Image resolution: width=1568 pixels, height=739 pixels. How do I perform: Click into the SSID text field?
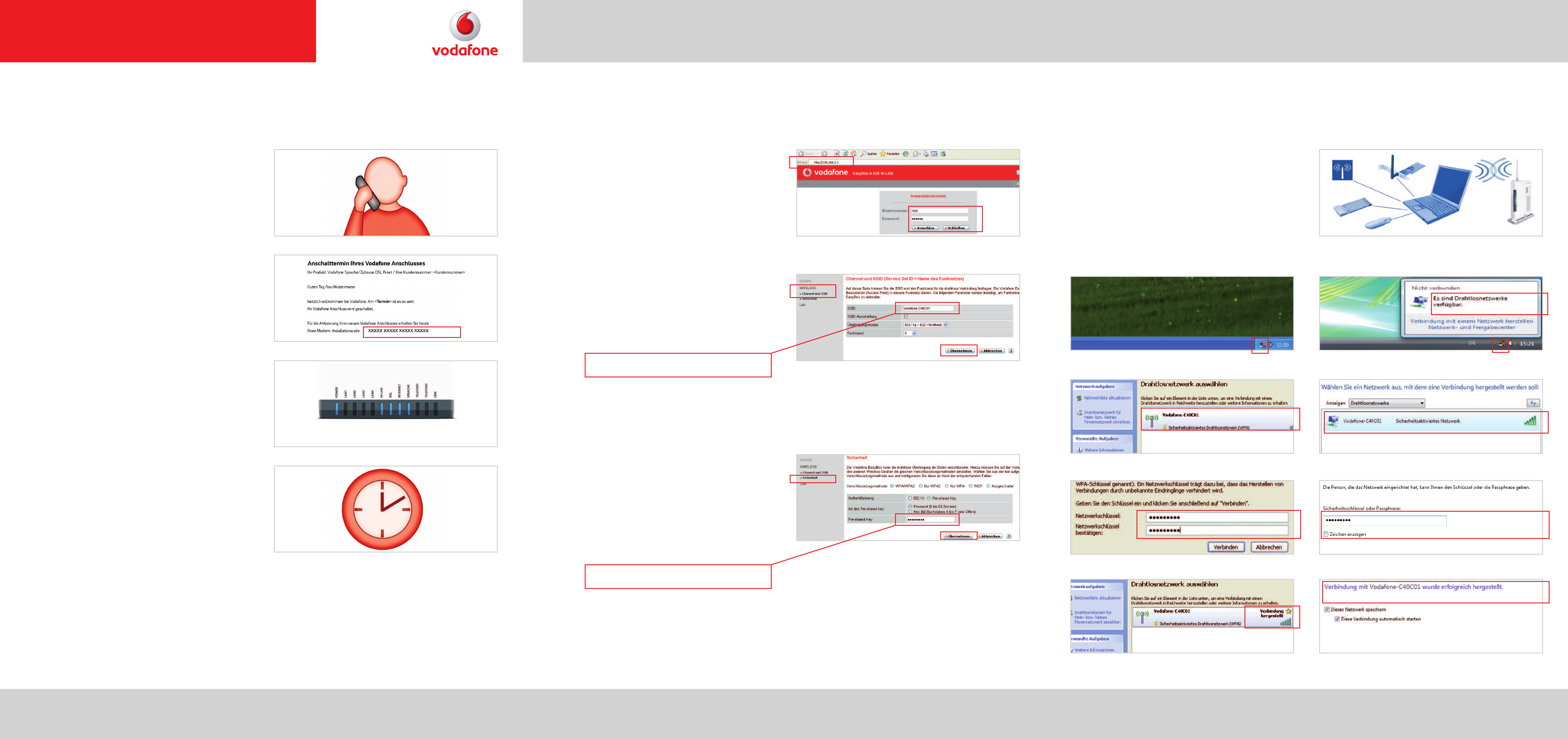click(928, 309)
